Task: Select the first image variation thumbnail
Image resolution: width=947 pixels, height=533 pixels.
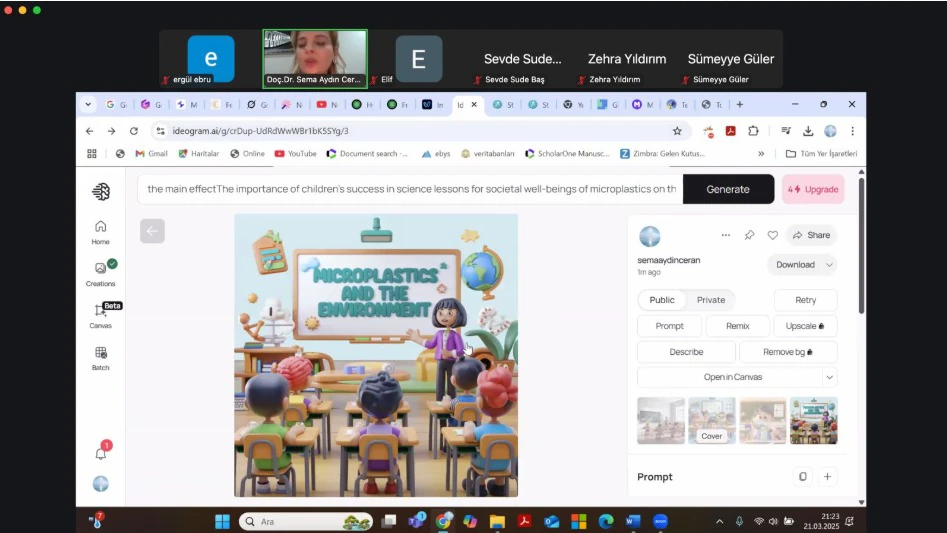Action: (661, 420)
